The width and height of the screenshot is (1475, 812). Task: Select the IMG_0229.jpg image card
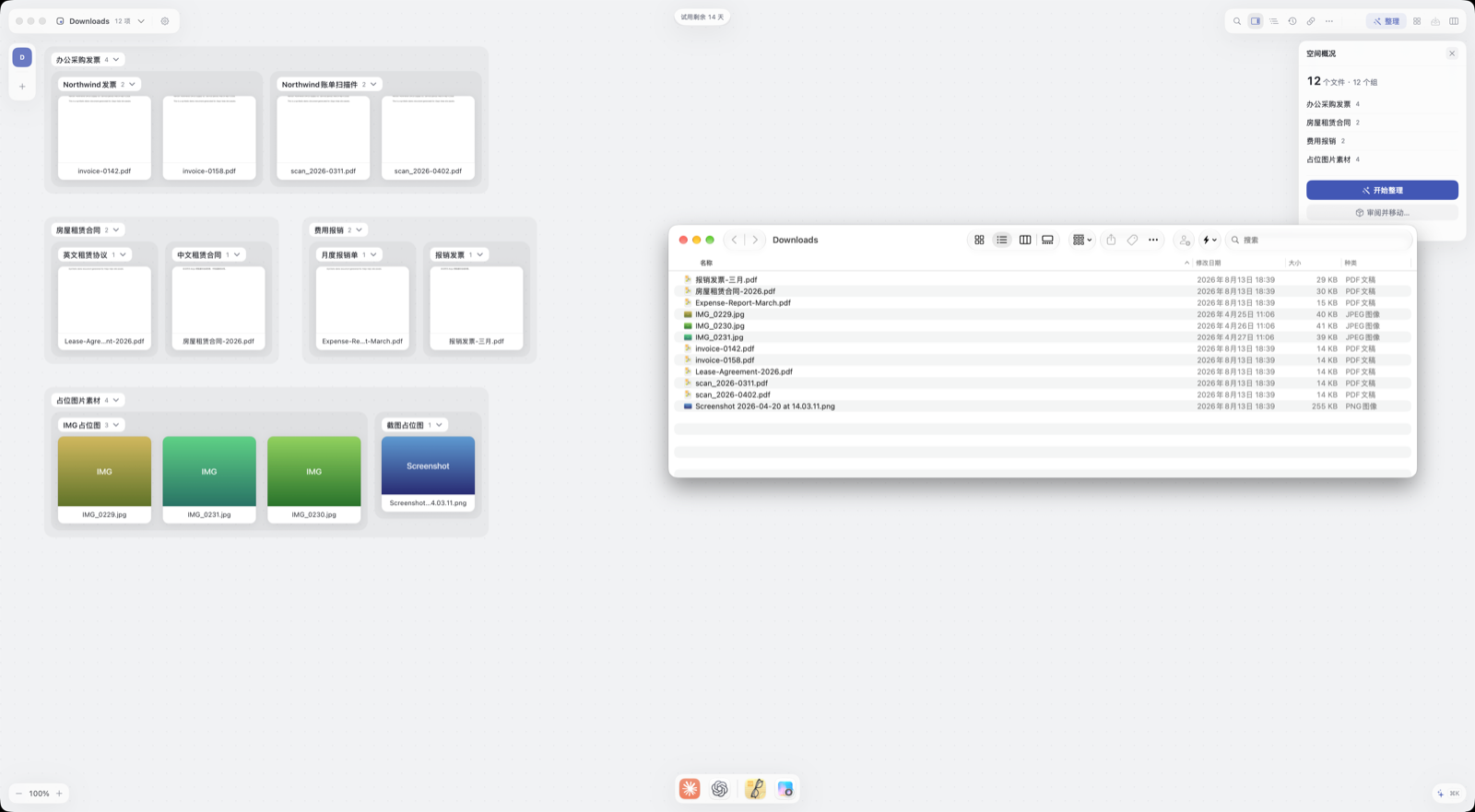pyautogui.click(x=104, y=479)
